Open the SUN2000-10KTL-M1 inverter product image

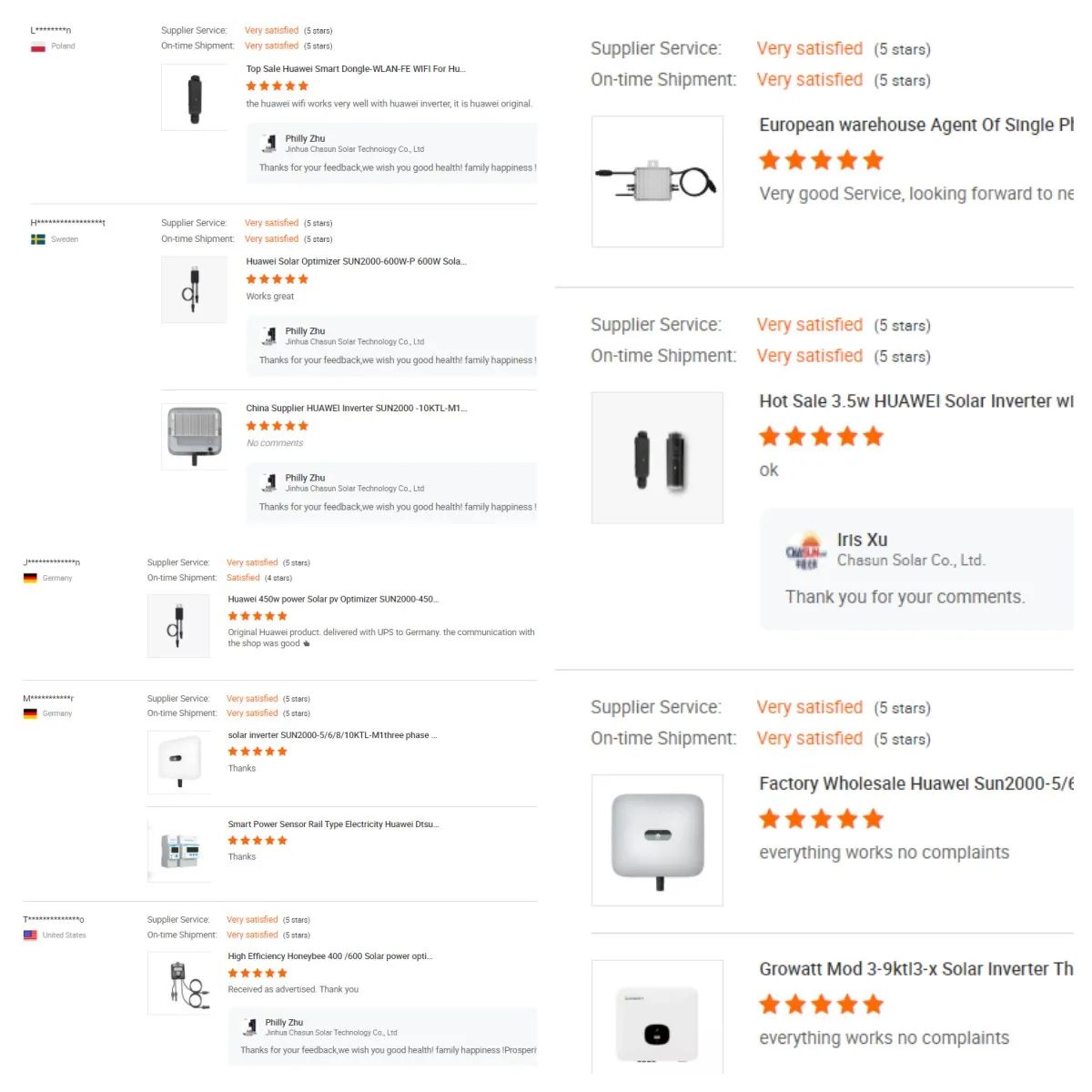(x=194, y=437)
